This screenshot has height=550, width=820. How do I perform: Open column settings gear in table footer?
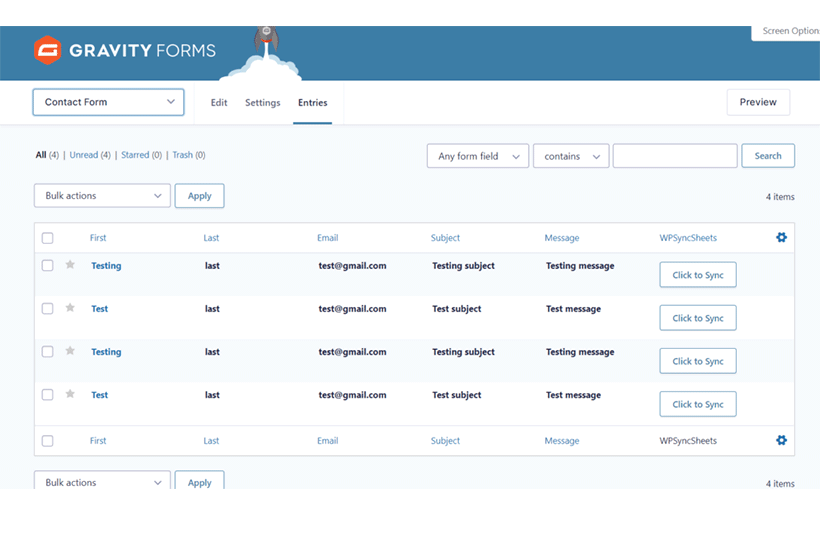pos(781,440)
